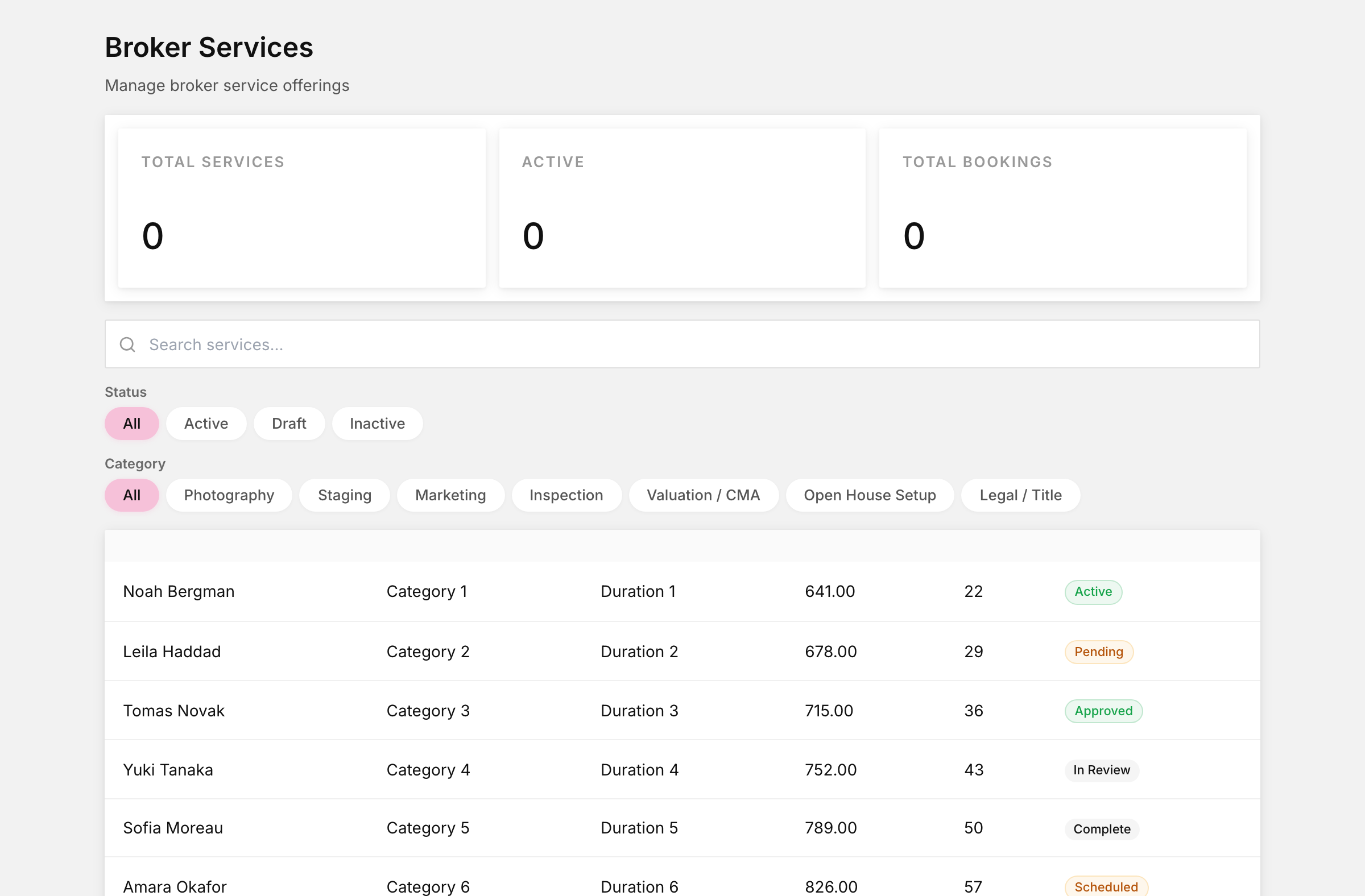This screenshot has width=1365, height=896.
Task: Select the All category filter
Action: pyautogui.click(x=131, y=495)
